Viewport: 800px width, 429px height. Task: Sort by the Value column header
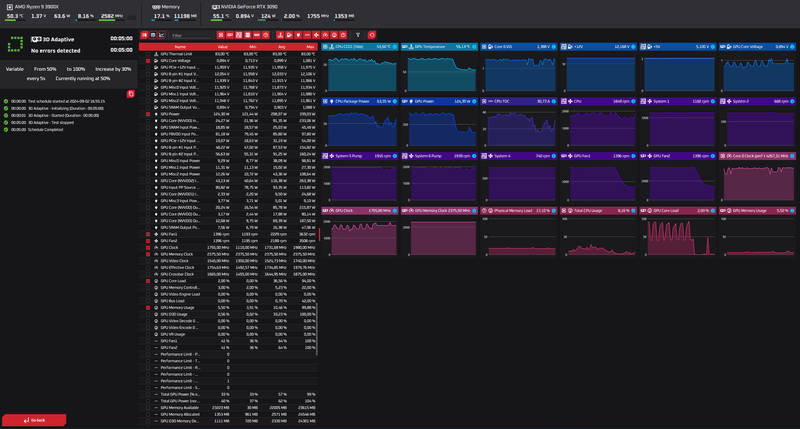tap(222, 47)
